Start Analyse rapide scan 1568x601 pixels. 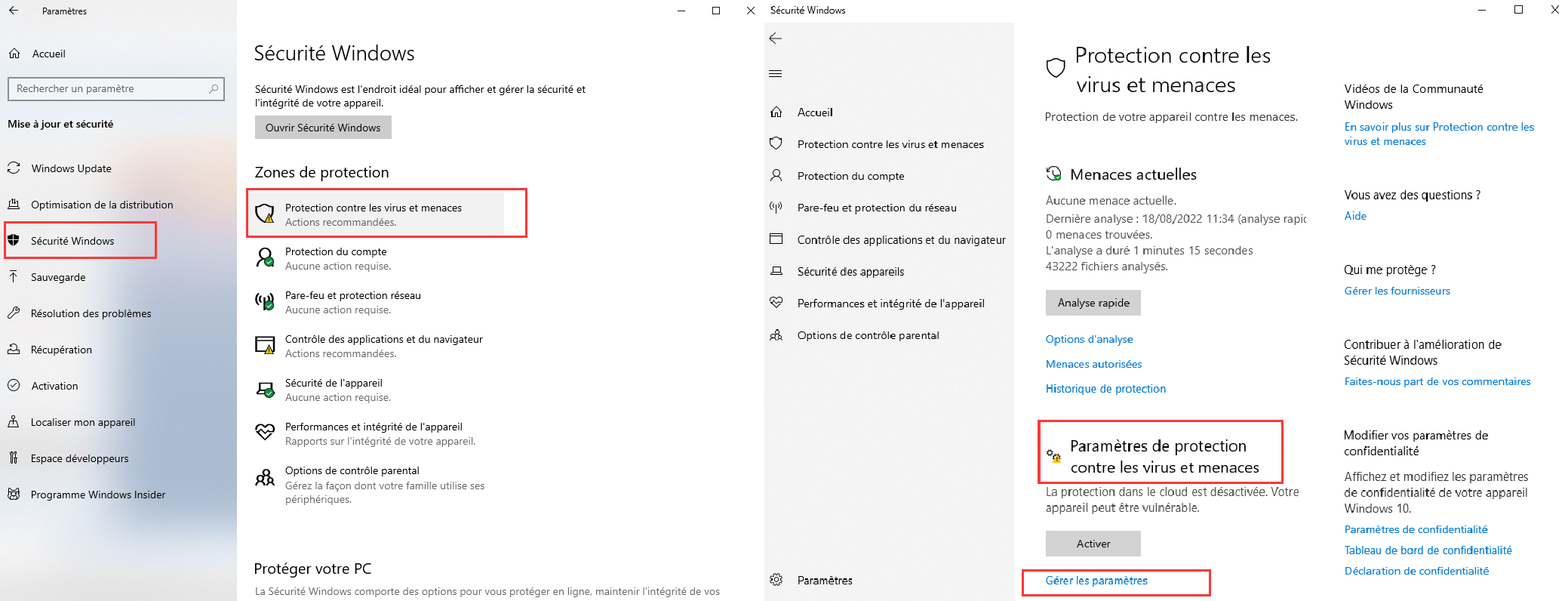pyautogui.click(x=1093, y=303)
